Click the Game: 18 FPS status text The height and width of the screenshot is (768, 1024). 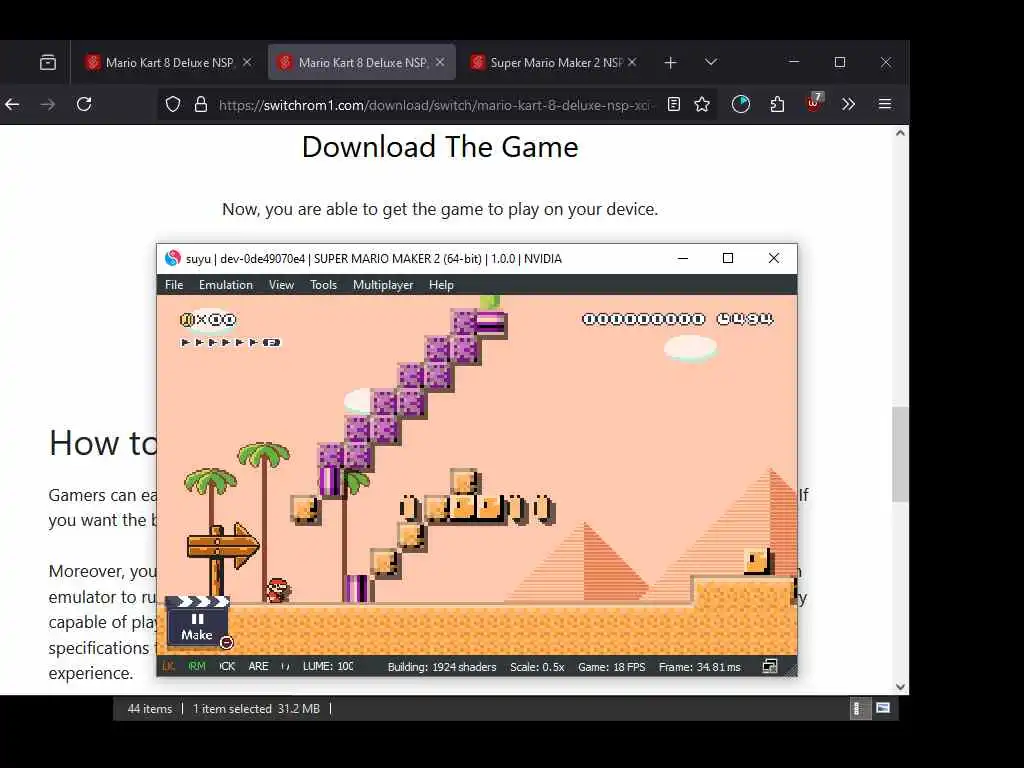611,667
